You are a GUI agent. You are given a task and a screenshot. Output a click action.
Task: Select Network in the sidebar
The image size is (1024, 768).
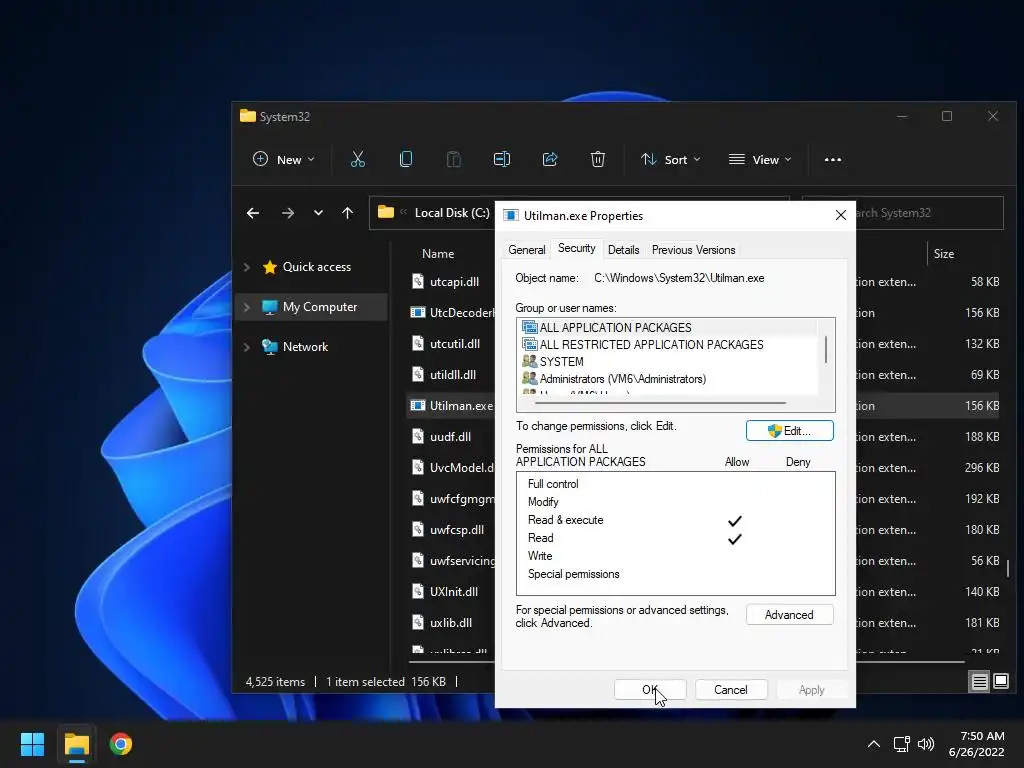click(305, 347)
